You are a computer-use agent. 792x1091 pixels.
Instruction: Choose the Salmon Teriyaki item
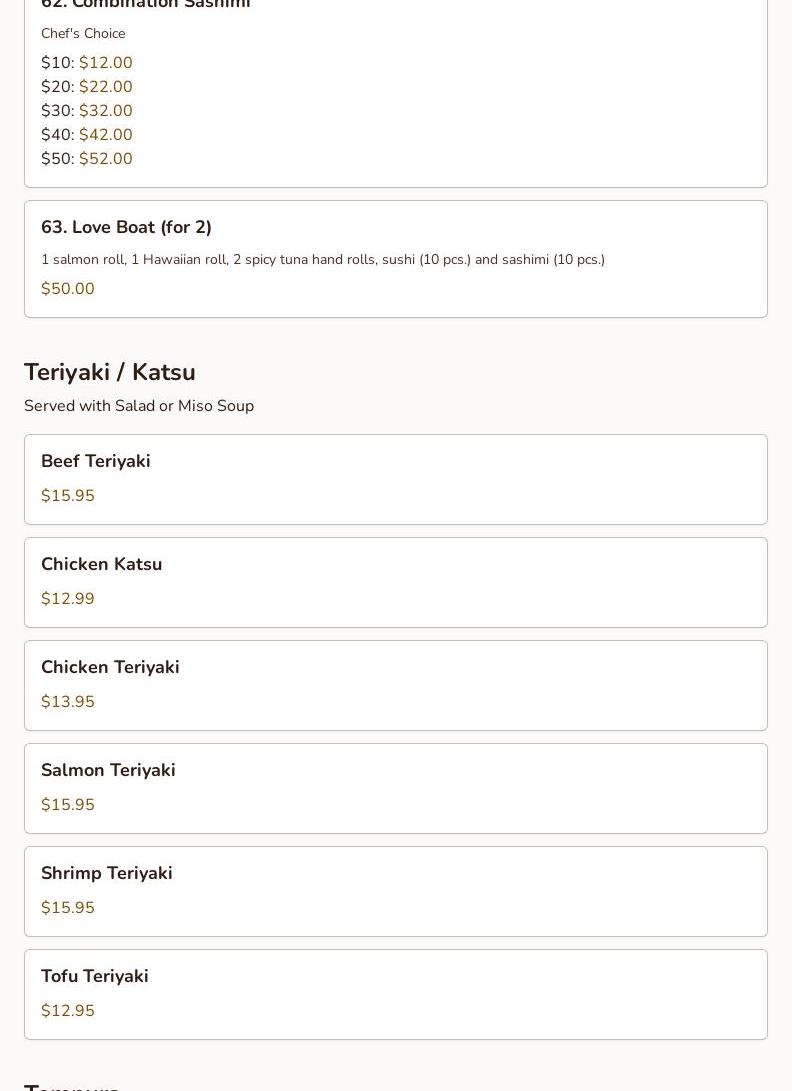click(x=108, y=770)
